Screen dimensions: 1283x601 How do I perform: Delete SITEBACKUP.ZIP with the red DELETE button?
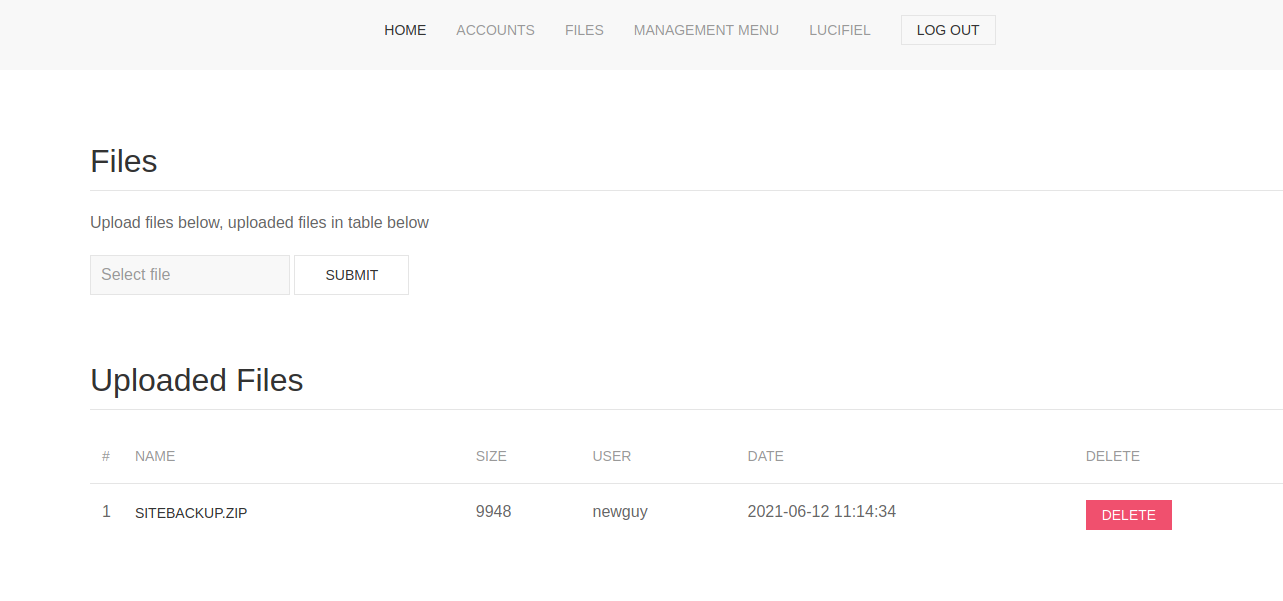(x=1129, y=515)
